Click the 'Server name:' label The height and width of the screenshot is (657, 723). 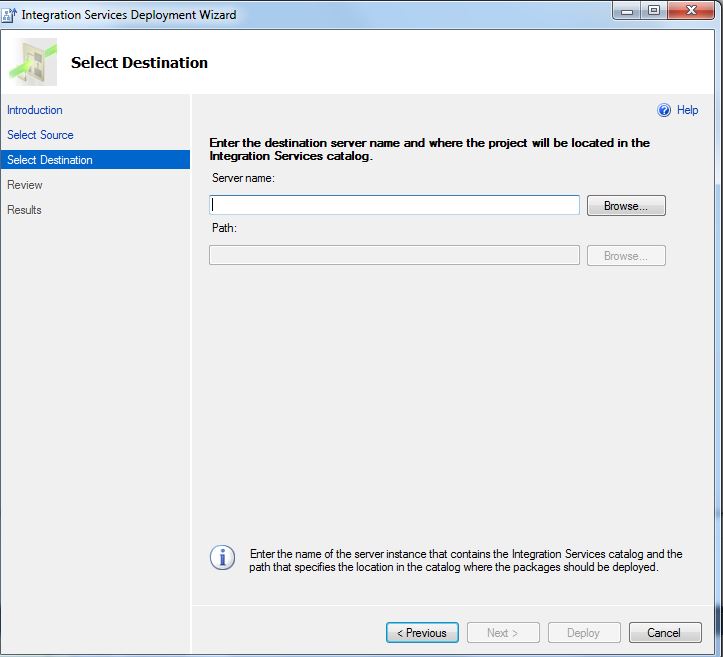click(x=243, y=178)
